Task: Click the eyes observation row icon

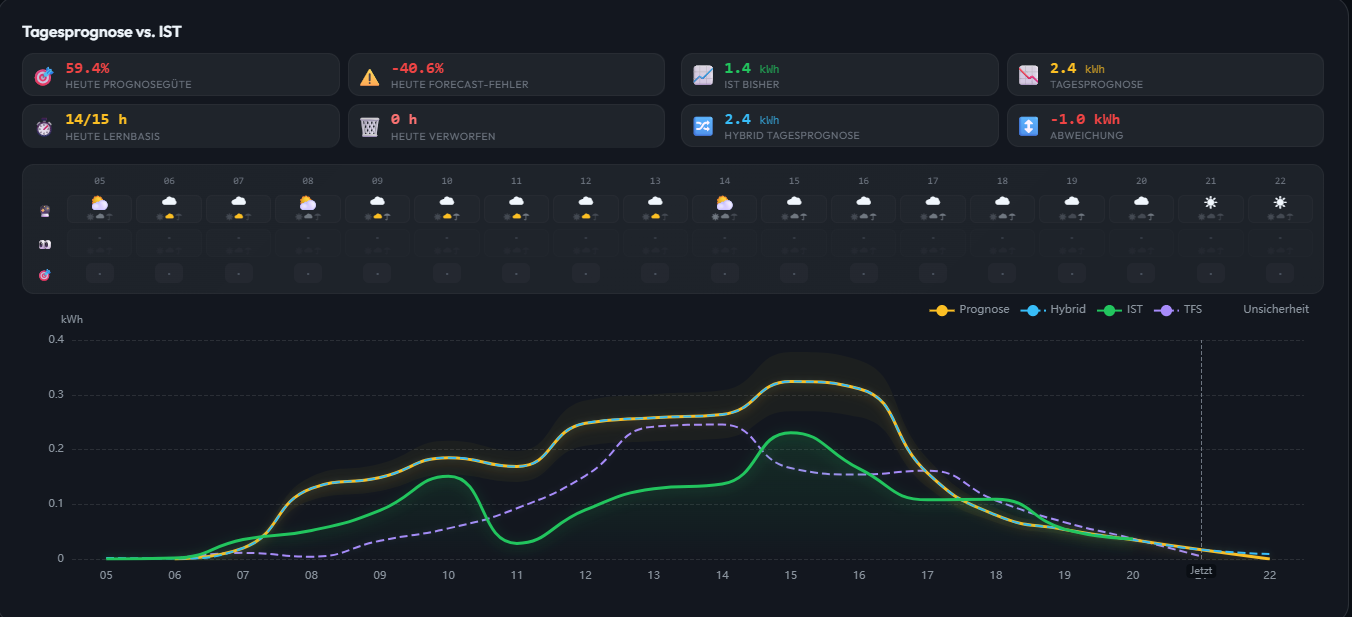Action: click(x=44, y=244)
